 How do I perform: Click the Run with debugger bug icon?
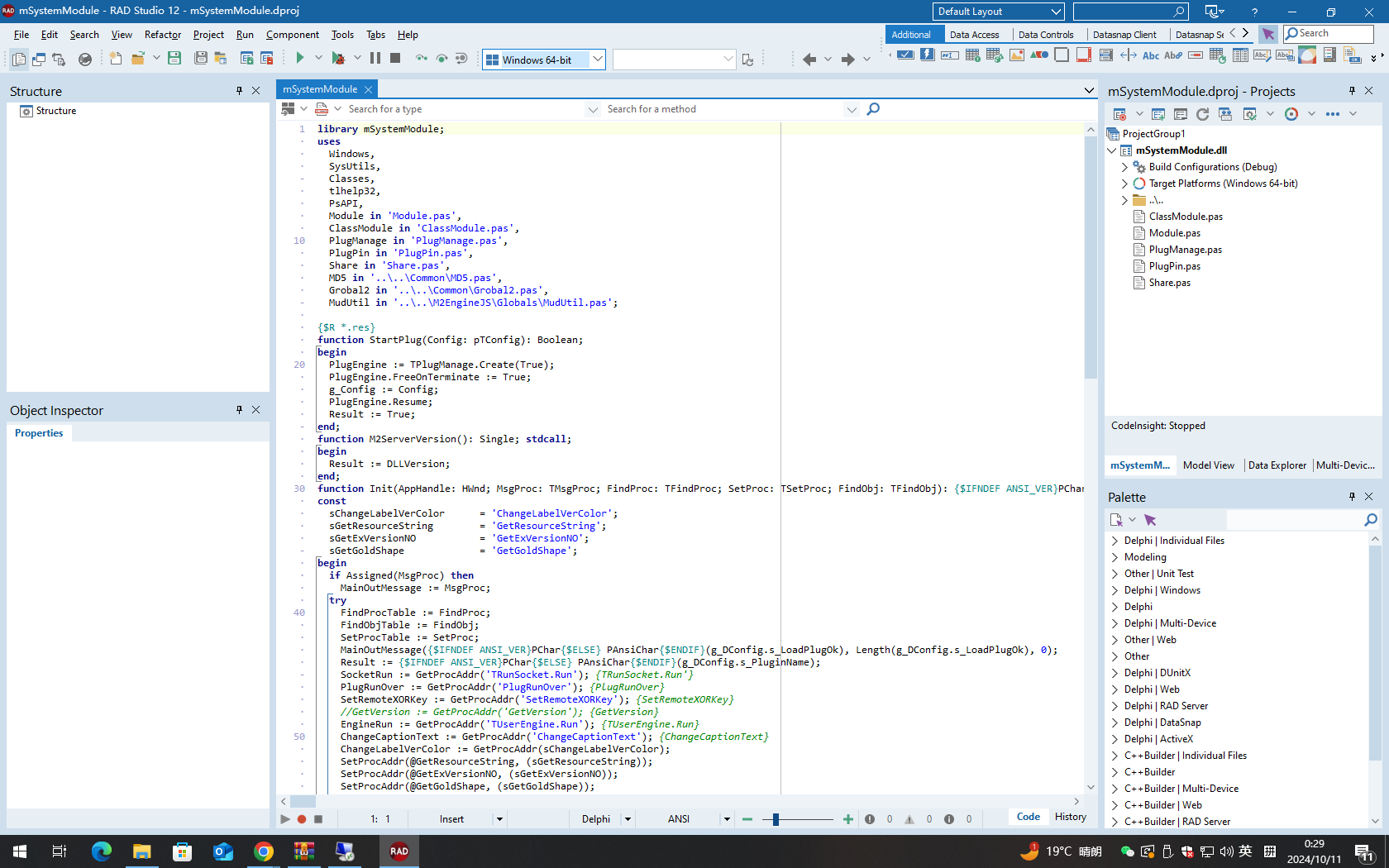point(338,58)
